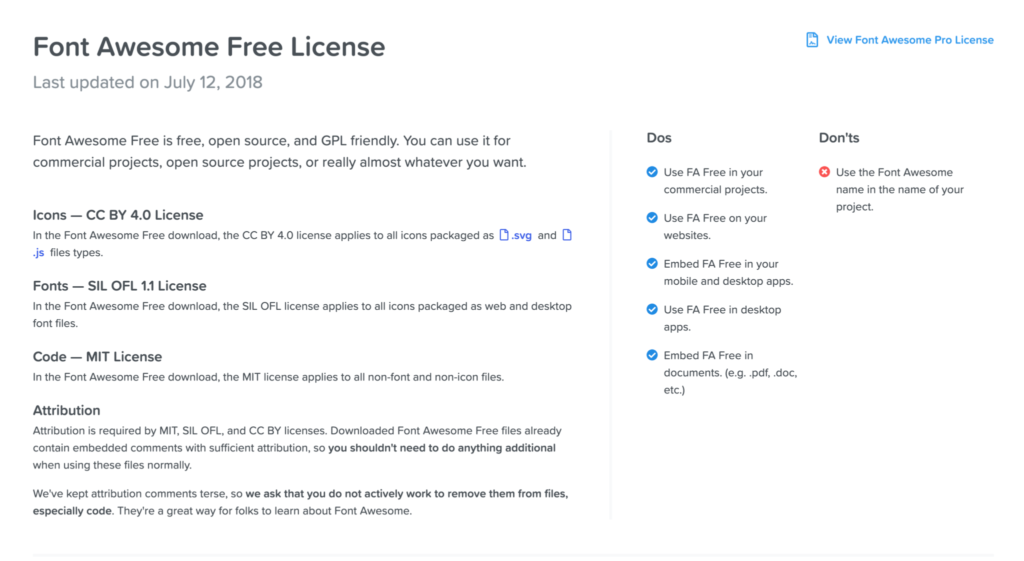The height and width of the screenshot is (561, 1024).
Task: Click the document icon beside Pro License link
Action: (x=812, y=40)
